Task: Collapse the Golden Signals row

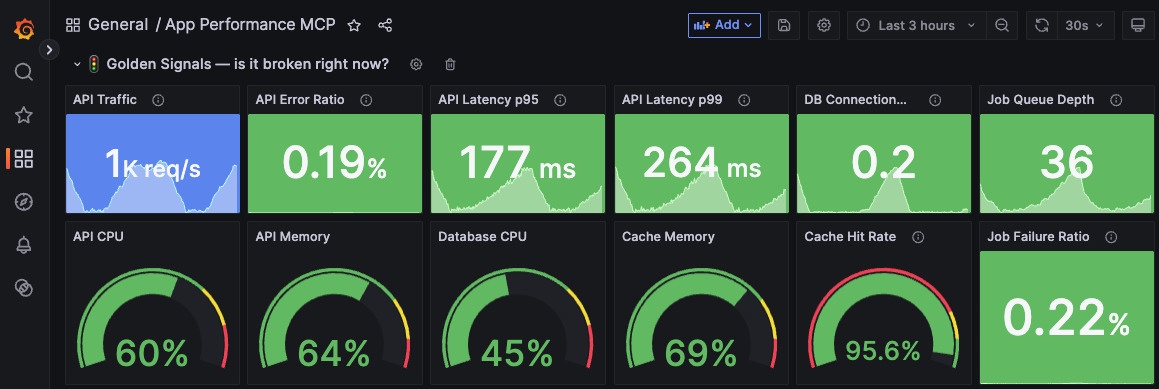Action: coord(77,64)
